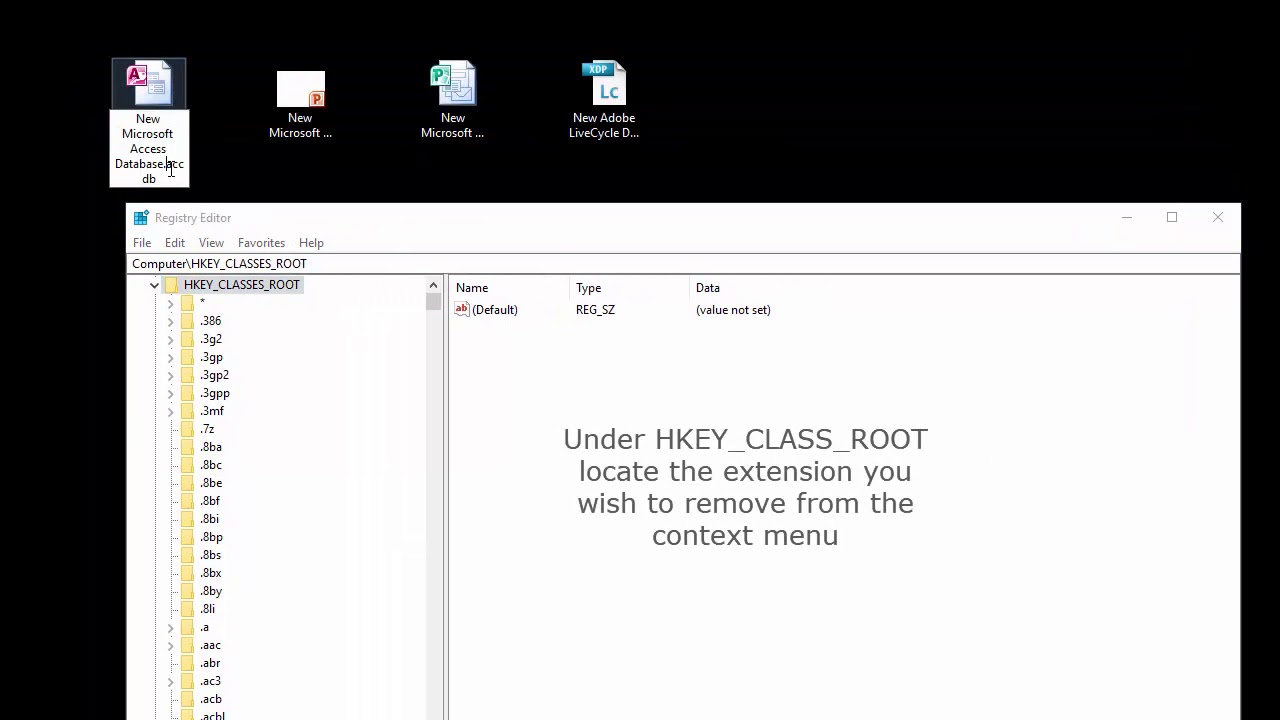Select the .8ba key
This screenshot has height=720, width=1280.
pos(211,447)
